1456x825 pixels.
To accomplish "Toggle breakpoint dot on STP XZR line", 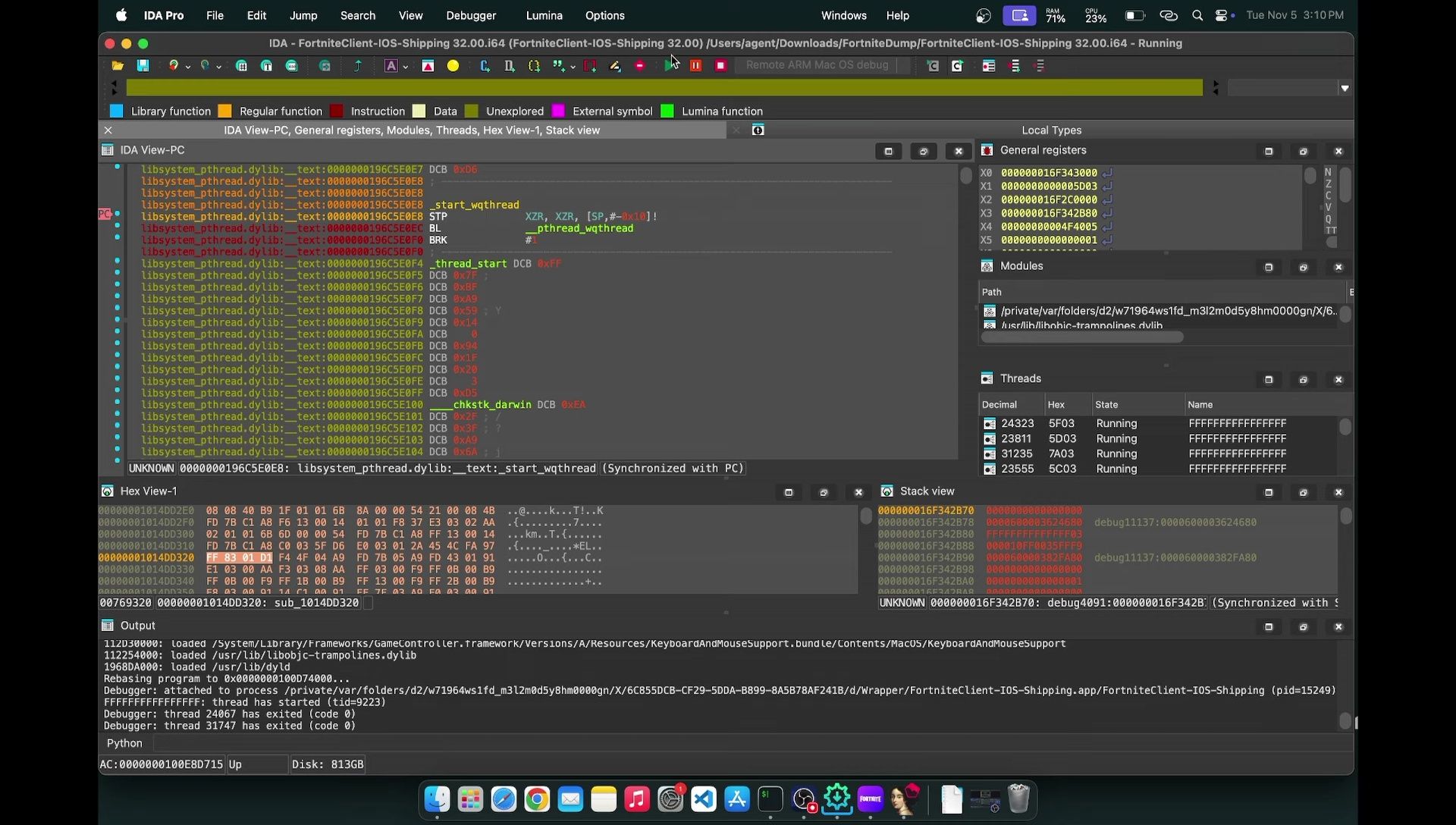I will pos(117,214).
